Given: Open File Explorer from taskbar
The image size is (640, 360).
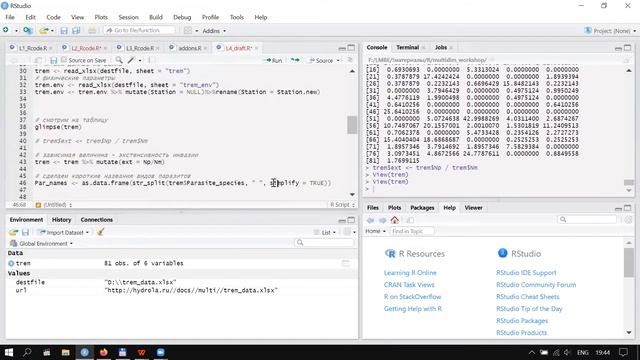Looking at the screenshot, I should pos(65,352).
